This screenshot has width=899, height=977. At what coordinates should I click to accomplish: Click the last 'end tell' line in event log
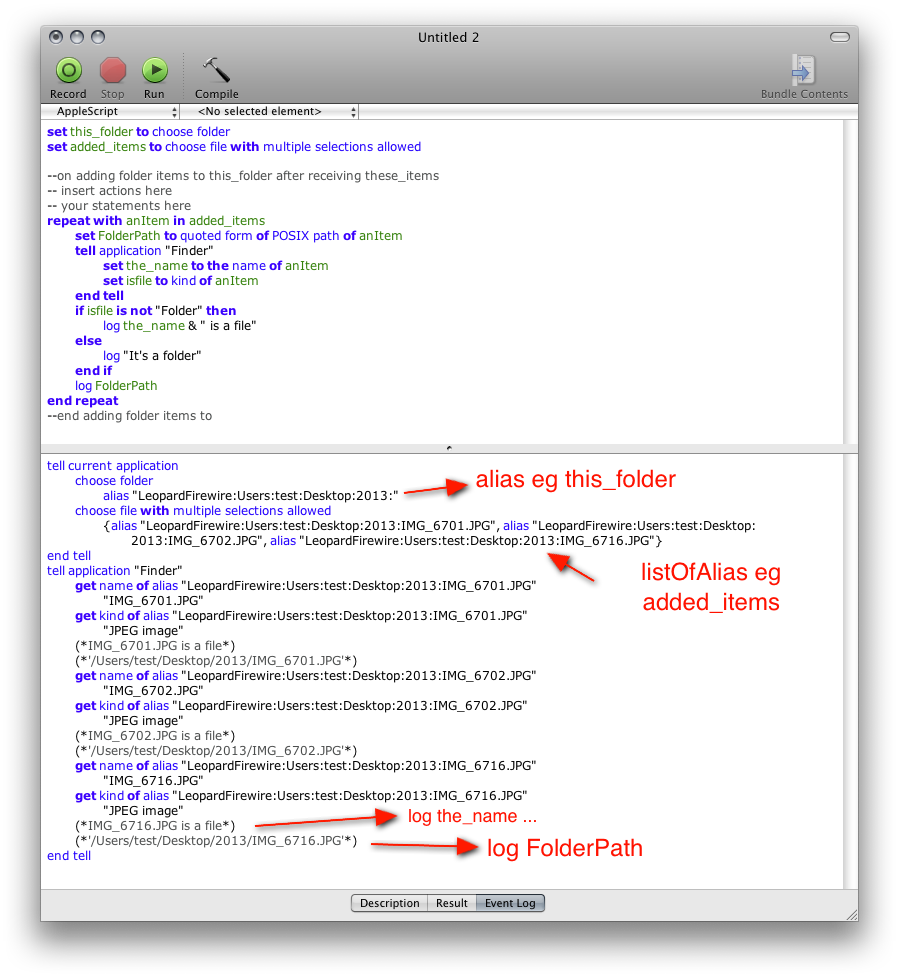pos(69,855)
